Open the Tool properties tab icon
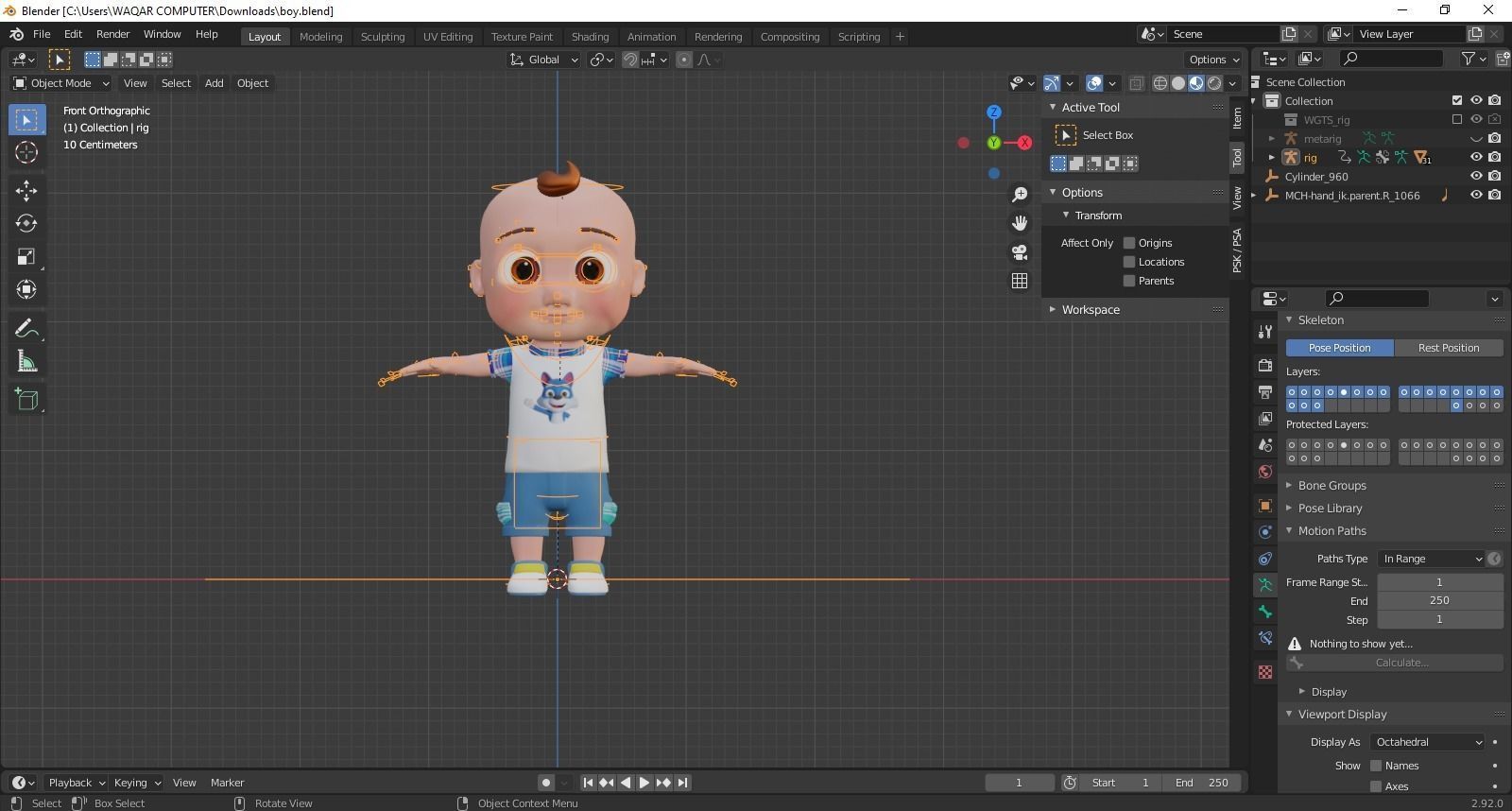This screenshot has height=811, width=1512. (x=1265, y=332)
